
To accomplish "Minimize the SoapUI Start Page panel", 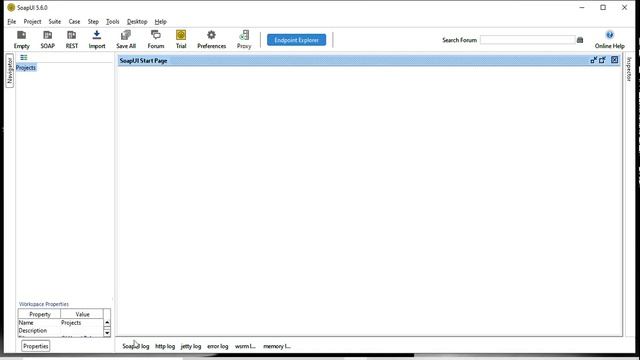I will tap(593, 60).
